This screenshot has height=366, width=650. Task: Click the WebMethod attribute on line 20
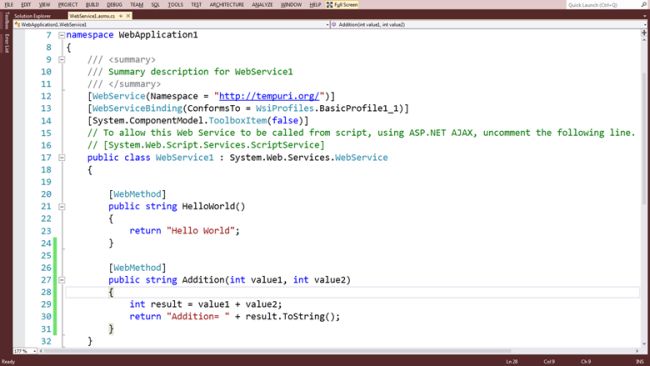point(137,194)
